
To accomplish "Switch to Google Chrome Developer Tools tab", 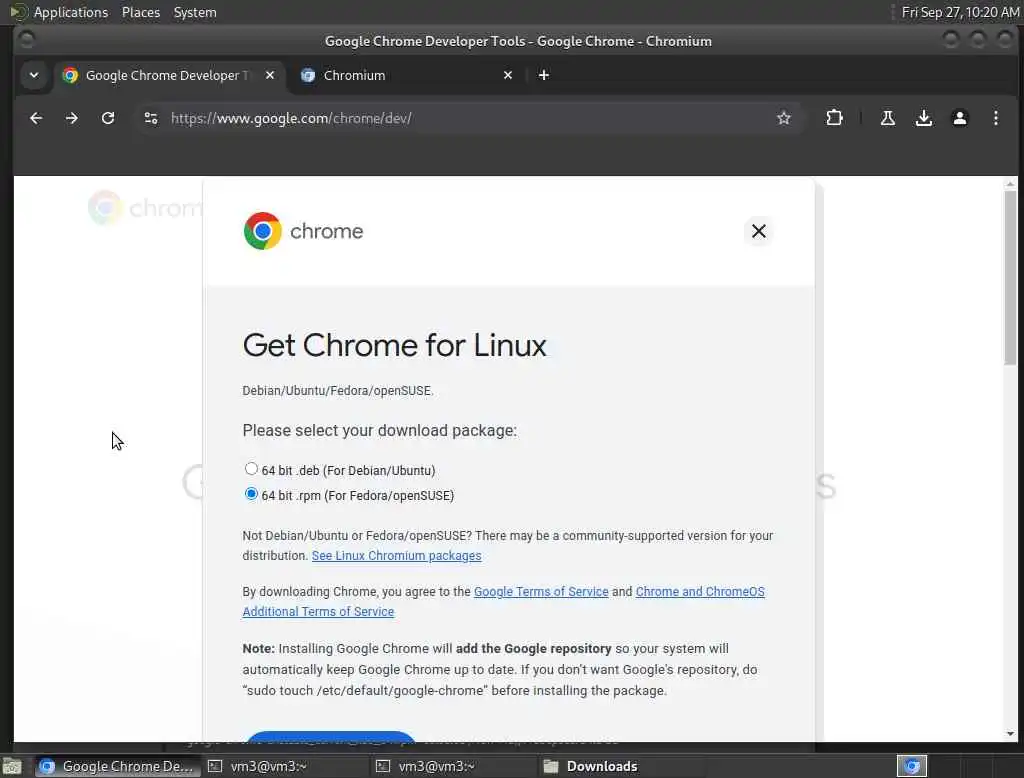I will (x=170, y=75).
